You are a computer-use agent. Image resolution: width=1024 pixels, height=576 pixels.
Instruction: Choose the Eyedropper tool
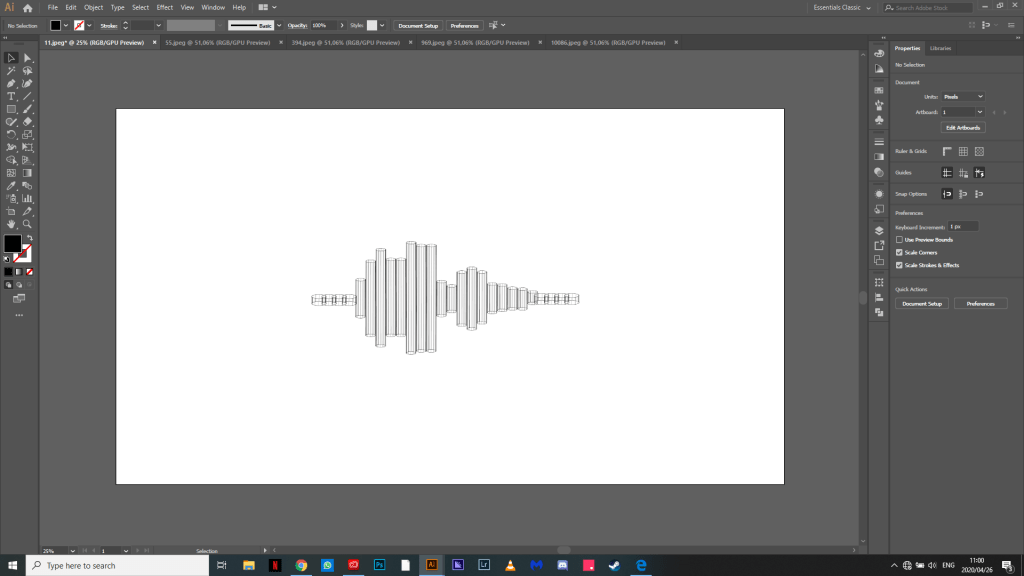point(11,186)
